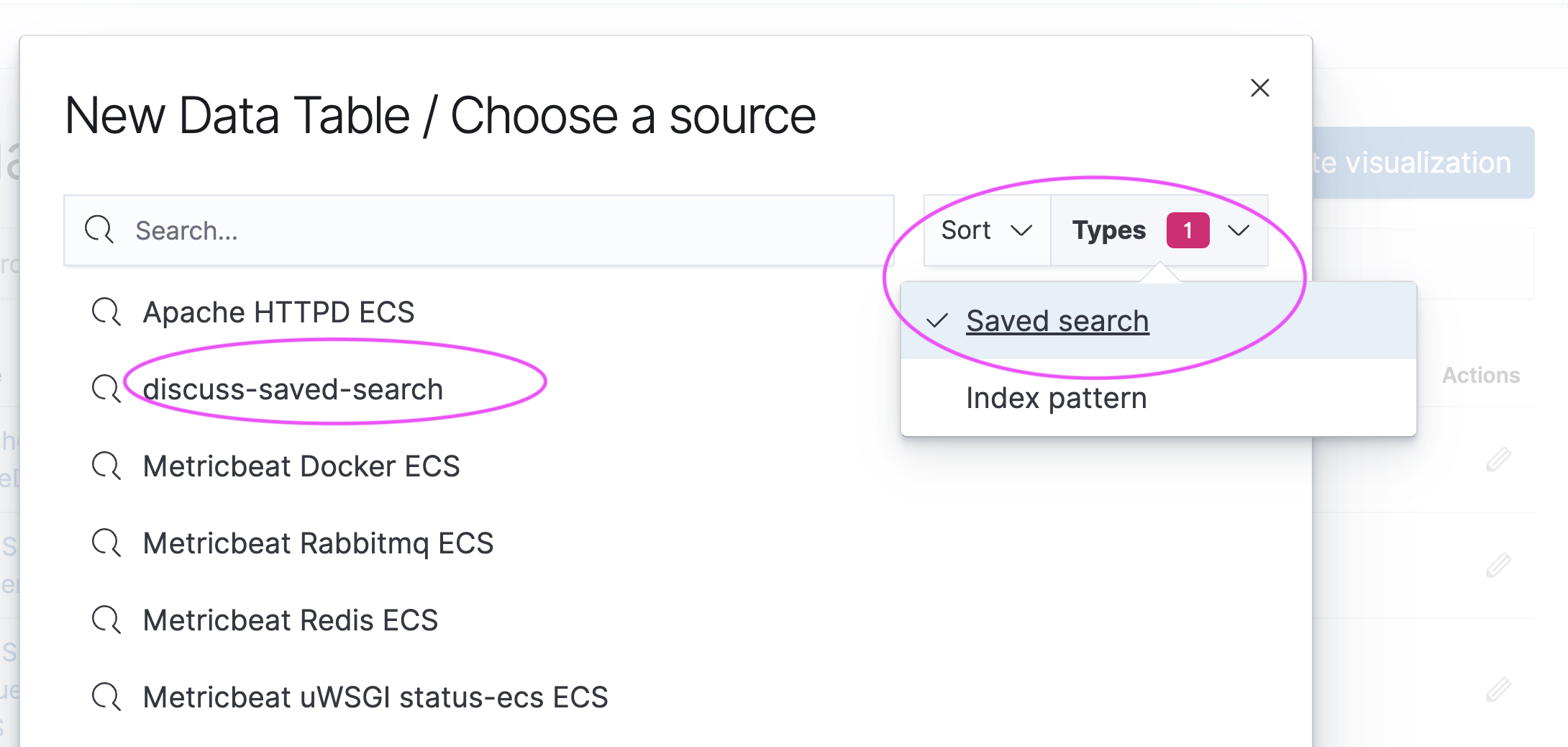Choose Metricbeat Redis ECS saved search

[x=290, y=620]
